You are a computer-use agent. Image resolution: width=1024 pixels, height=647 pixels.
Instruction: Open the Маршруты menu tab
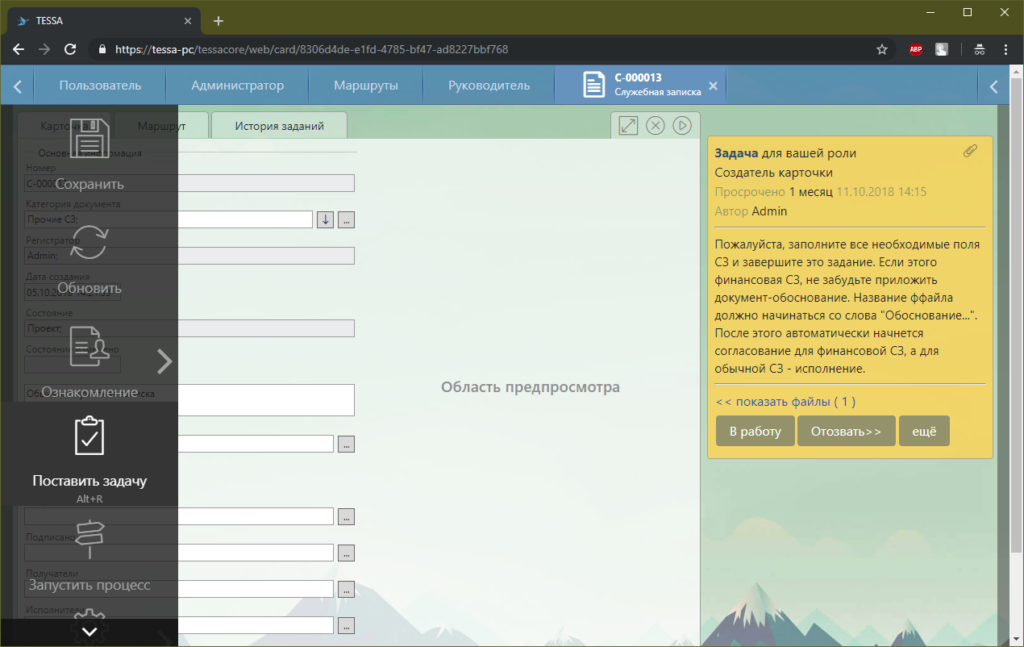click(365, 86)
